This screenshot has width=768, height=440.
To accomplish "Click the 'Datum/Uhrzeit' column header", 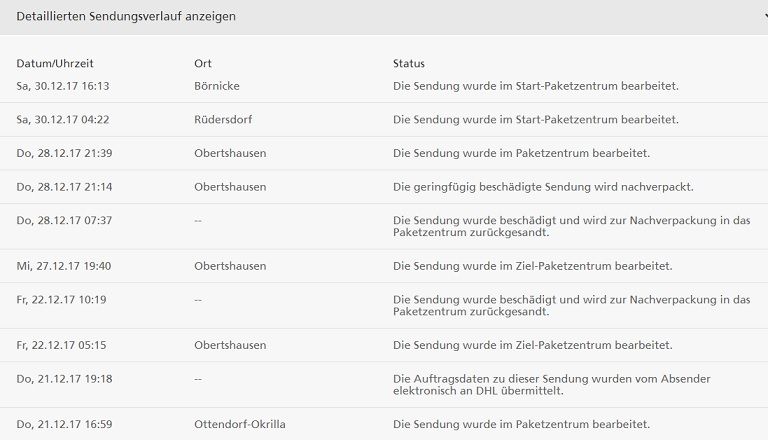I will pos(55,64).
